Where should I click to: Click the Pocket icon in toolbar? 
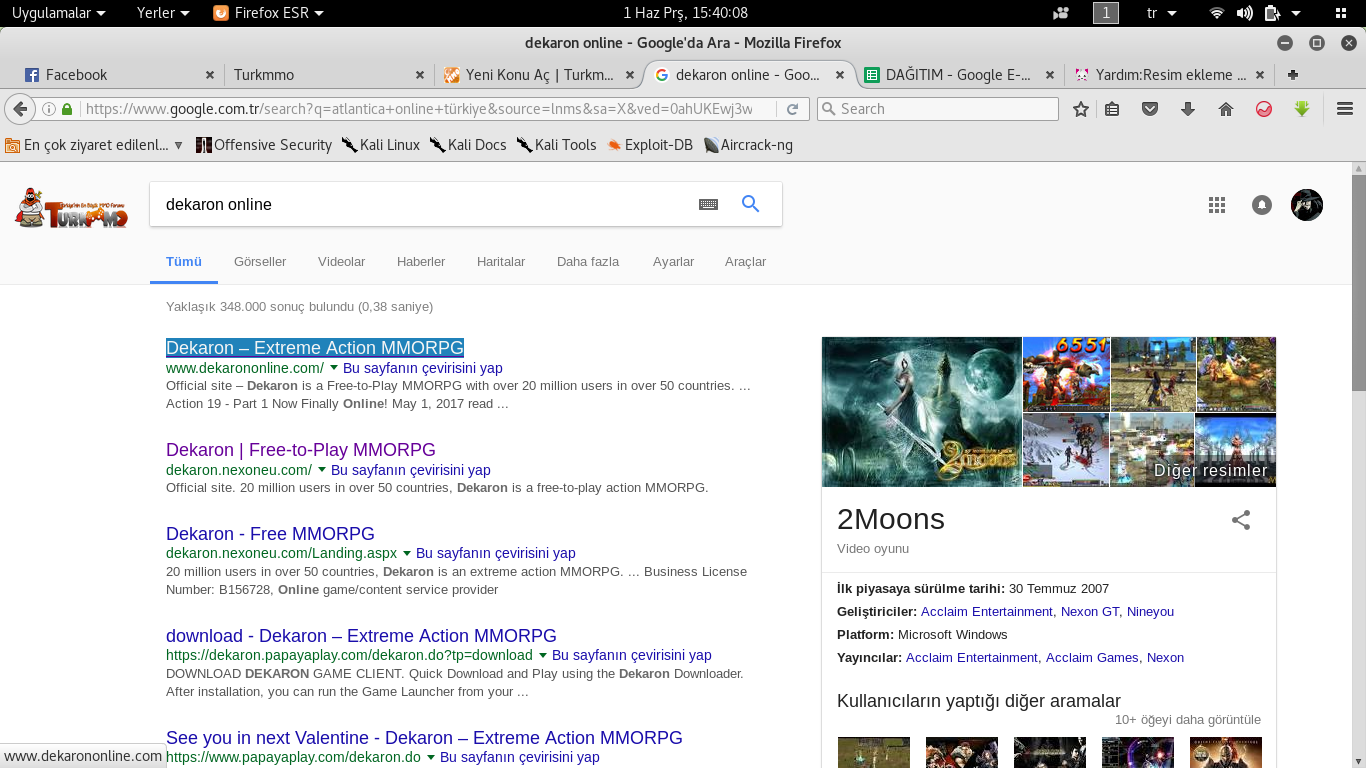tap(1150, 109)
